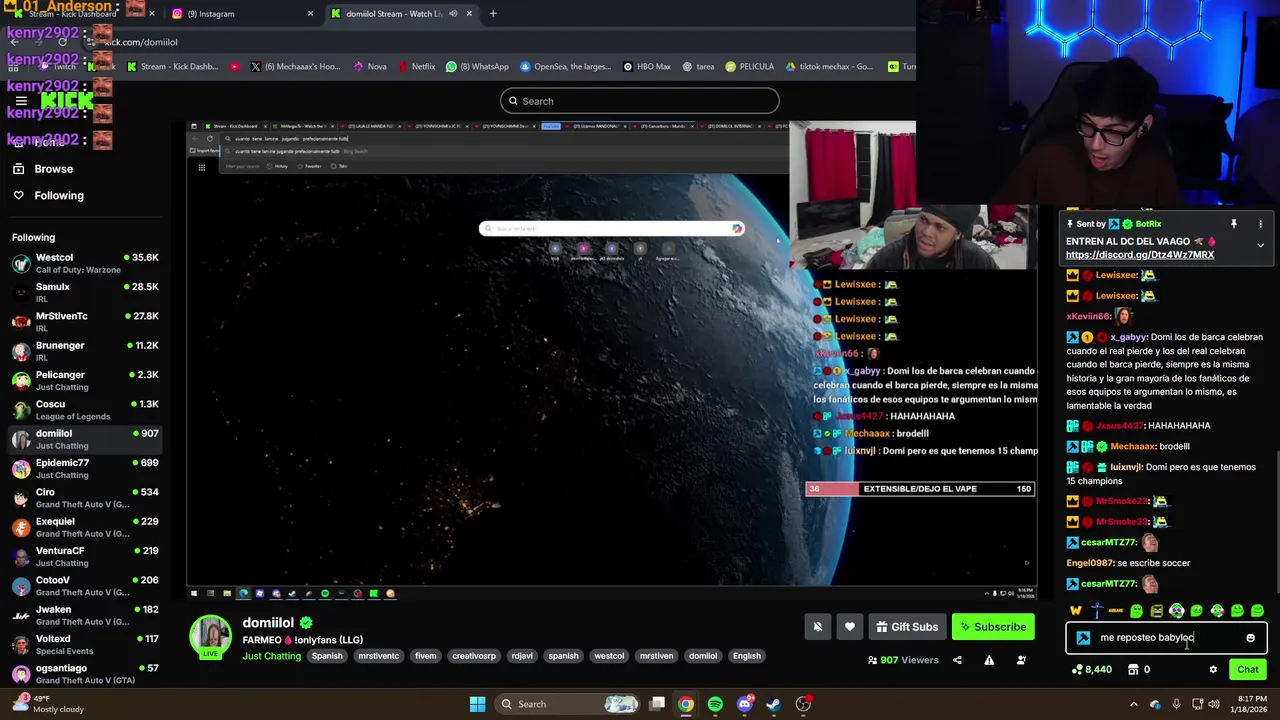Open ogsantiago channel in Following list
This screenshot has width=1280, height=720.
pyautogui.click(x=86, y=673)
